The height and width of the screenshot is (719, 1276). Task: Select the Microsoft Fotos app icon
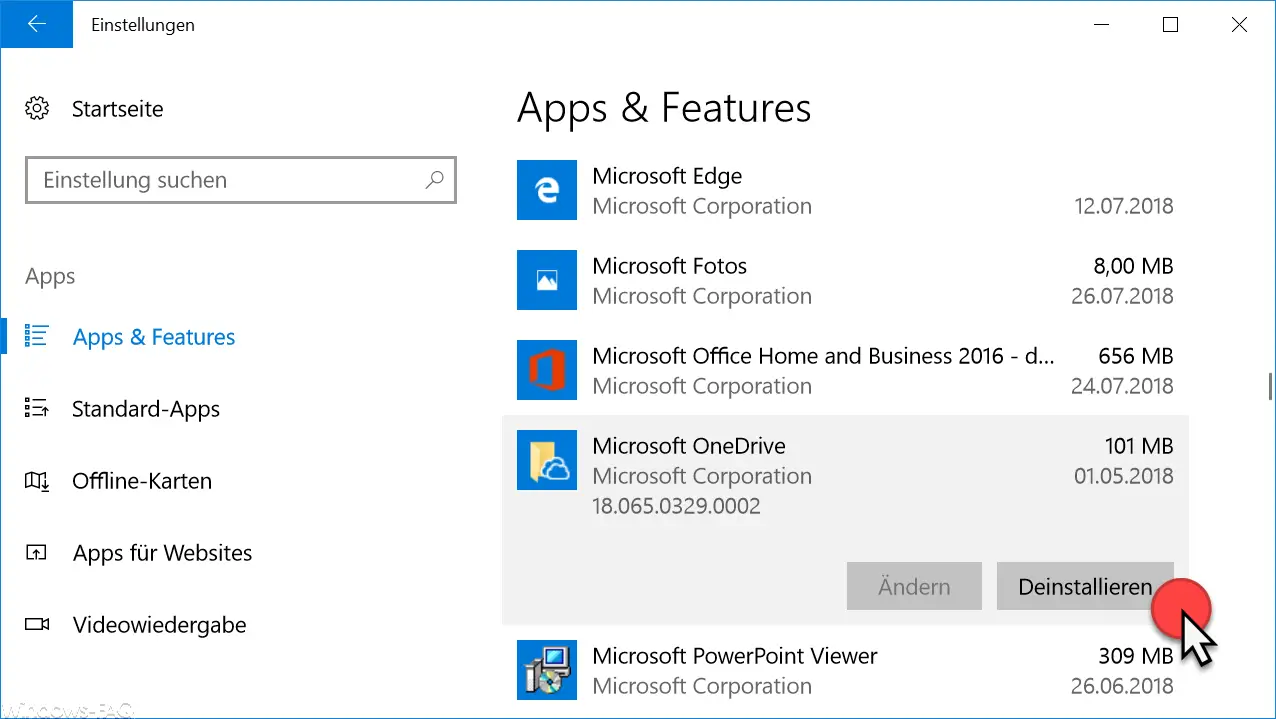click(547, 280)
